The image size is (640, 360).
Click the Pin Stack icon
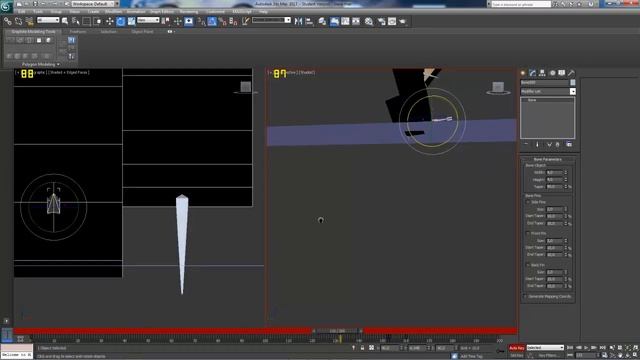point(526,144)
